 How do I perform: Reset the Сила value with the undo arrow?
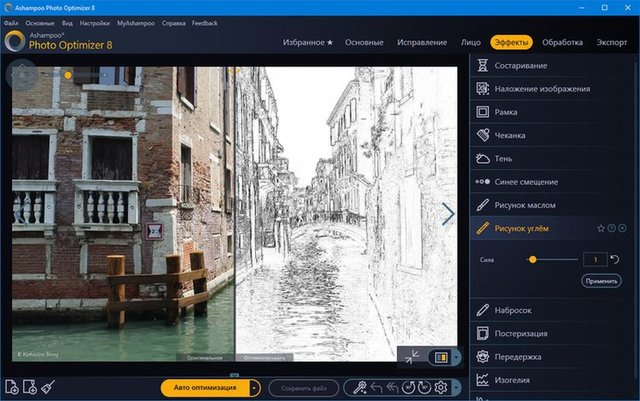pos(615,260)
